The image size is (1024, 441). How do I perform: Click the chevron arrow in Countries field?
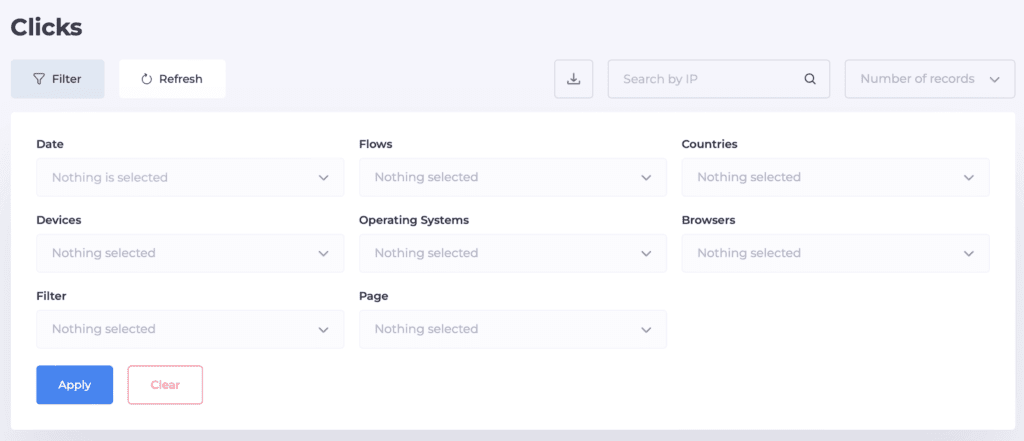coord(968,178)
